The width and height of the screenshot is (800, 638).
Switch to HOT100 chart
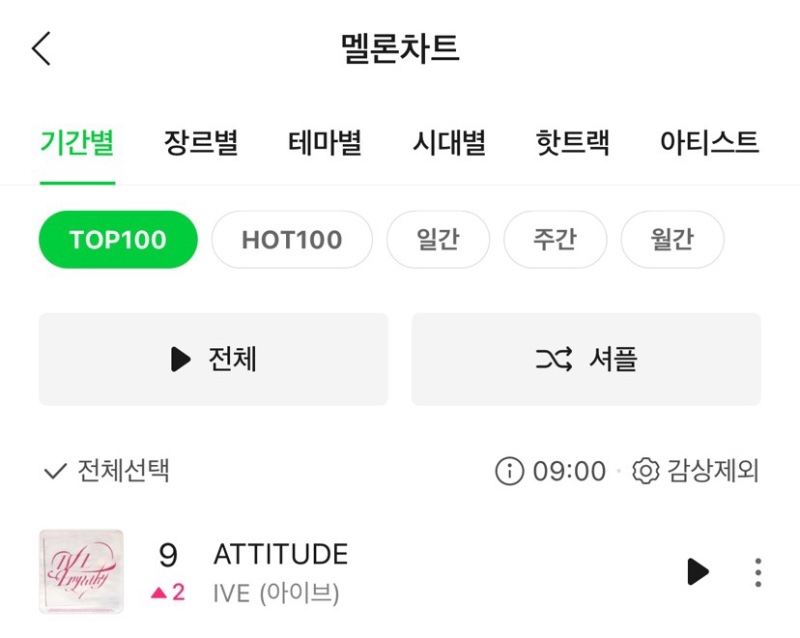[292, 240]
